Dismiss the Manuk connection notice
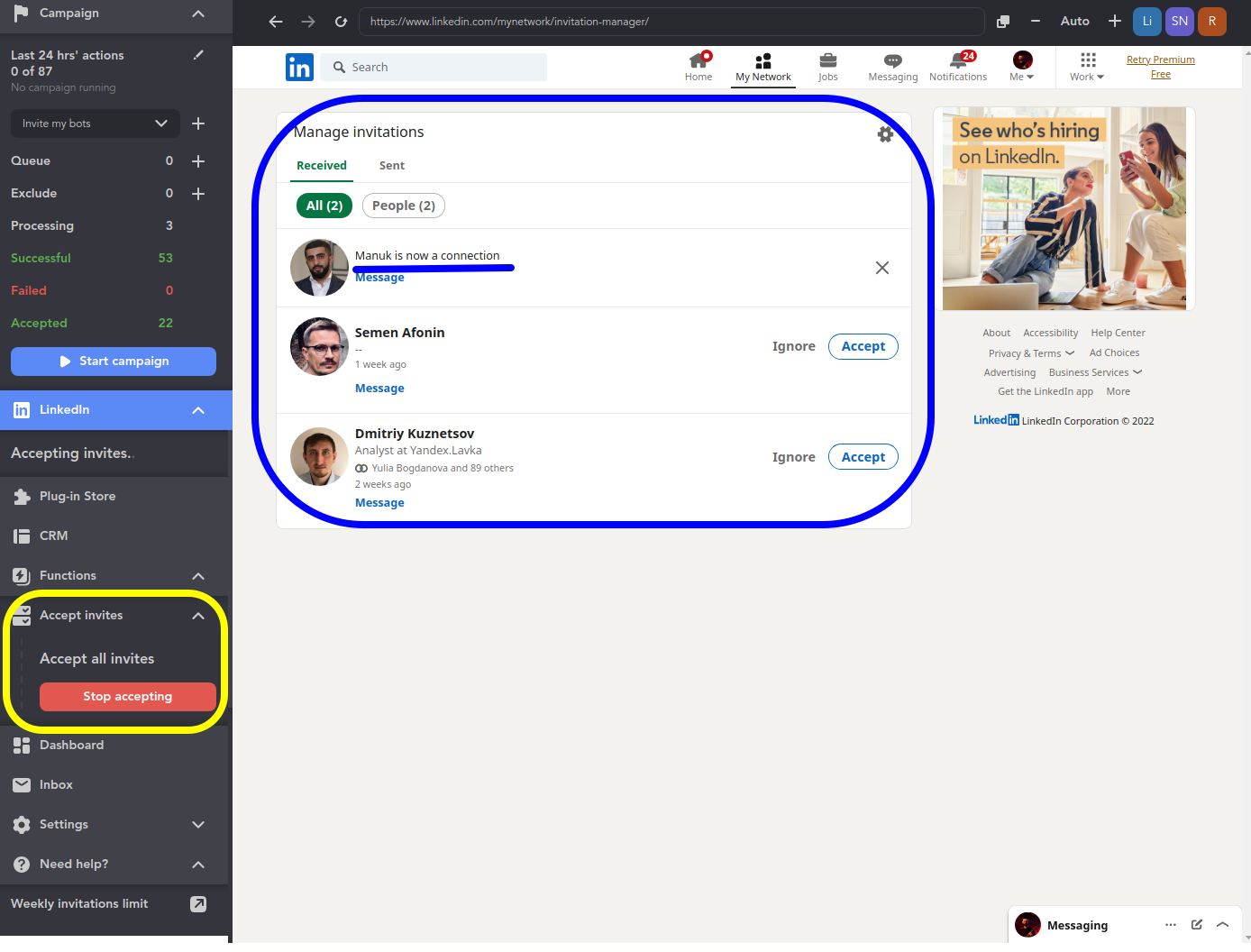 (x=882, y=268)
